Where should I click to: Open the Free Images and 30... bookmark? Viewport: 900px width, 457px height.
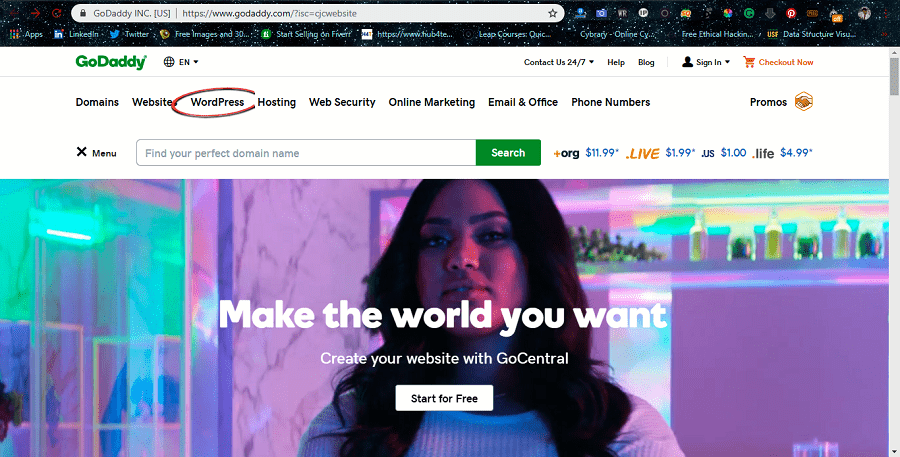(x=205, y=34)
